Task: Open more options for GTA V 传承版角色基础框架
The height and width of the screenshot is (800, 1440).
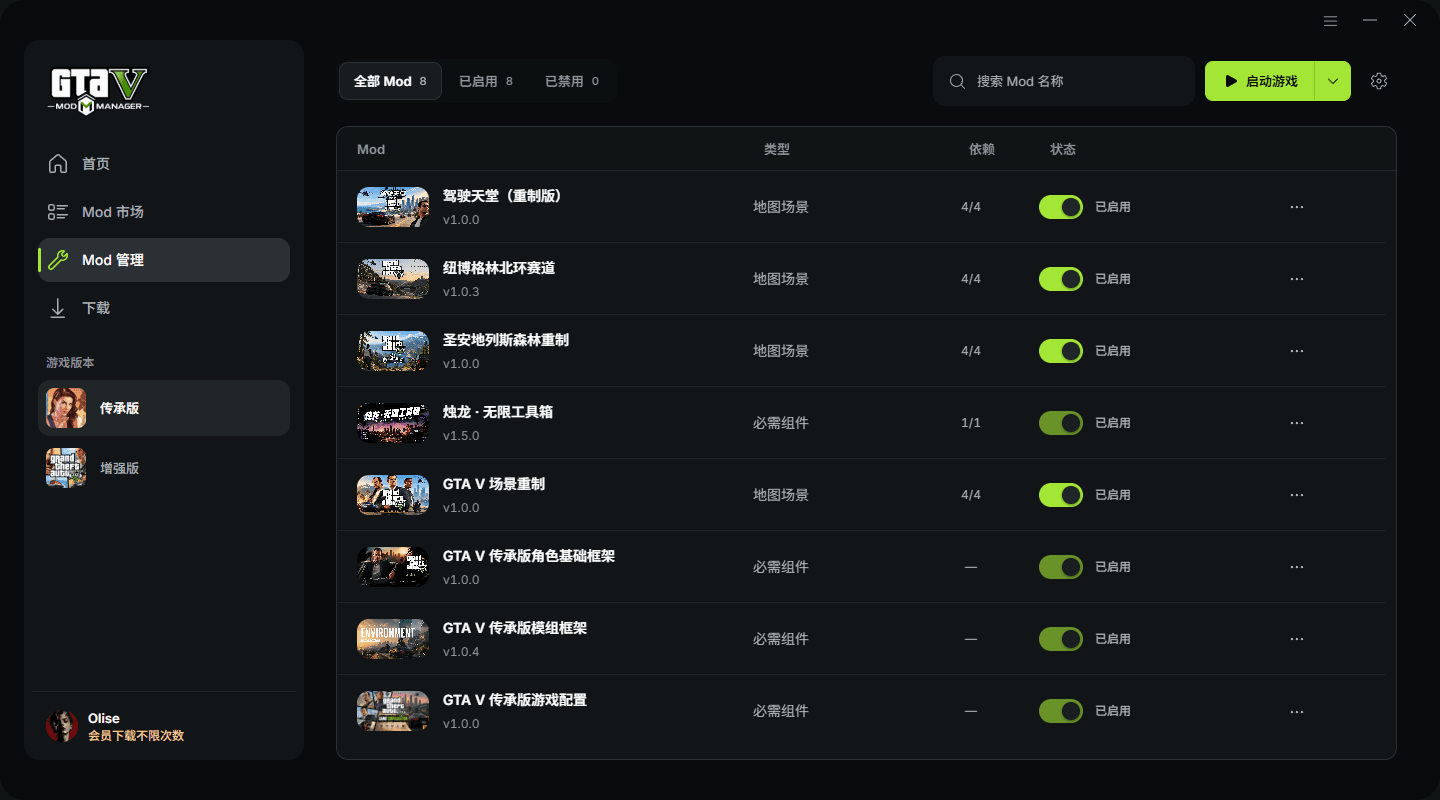Action: (1297, 567)
